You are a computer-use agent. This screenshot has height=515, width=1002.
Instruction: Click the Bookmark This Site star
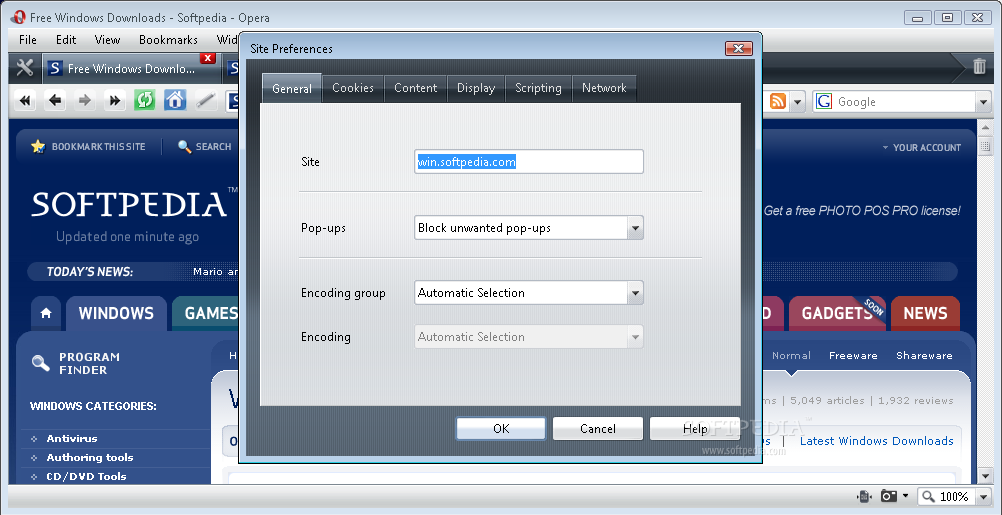pyautogui.click(x=38, y=147)
